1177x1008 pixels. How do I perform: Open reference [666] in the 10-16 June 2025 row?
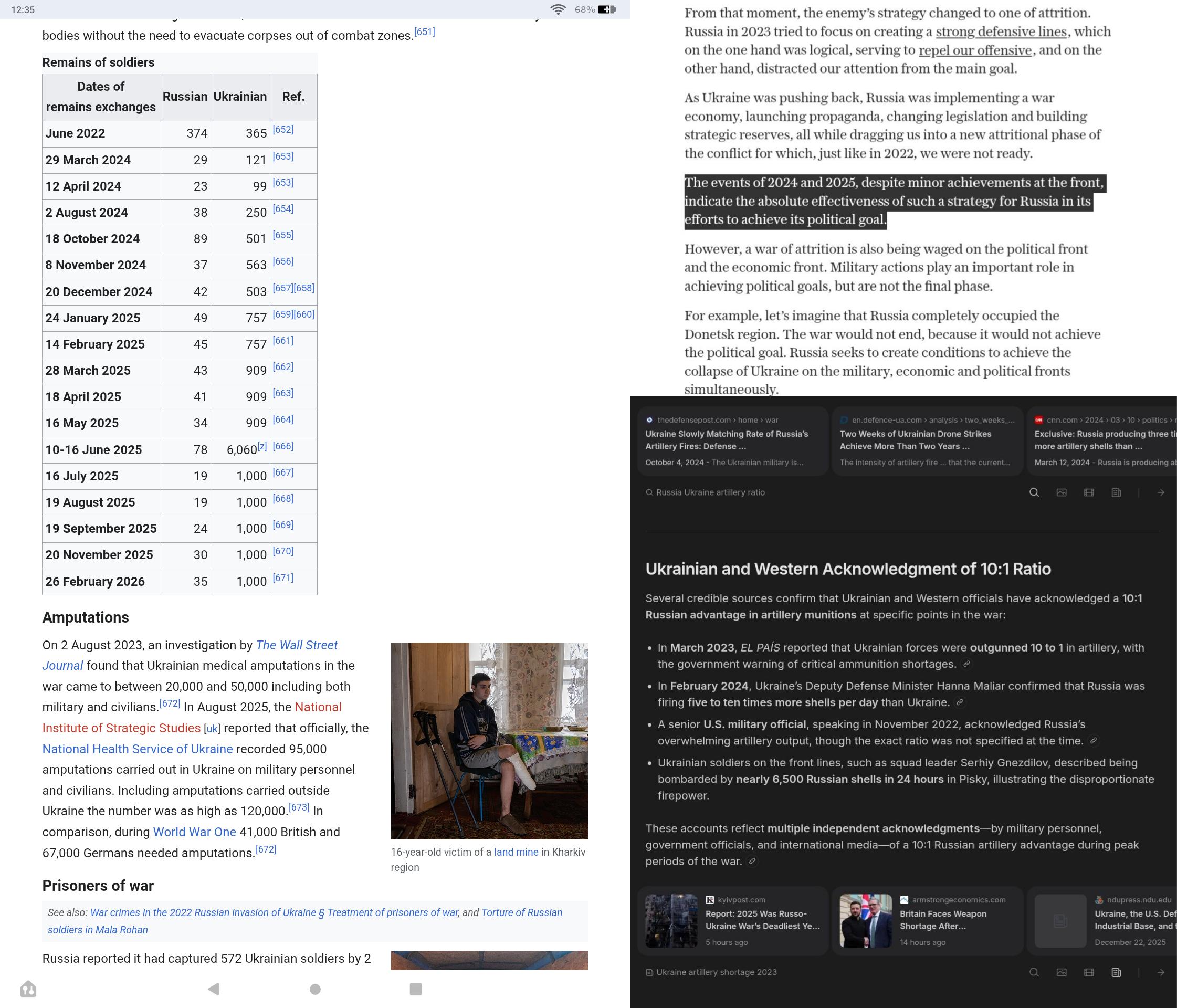coord(283,446)
